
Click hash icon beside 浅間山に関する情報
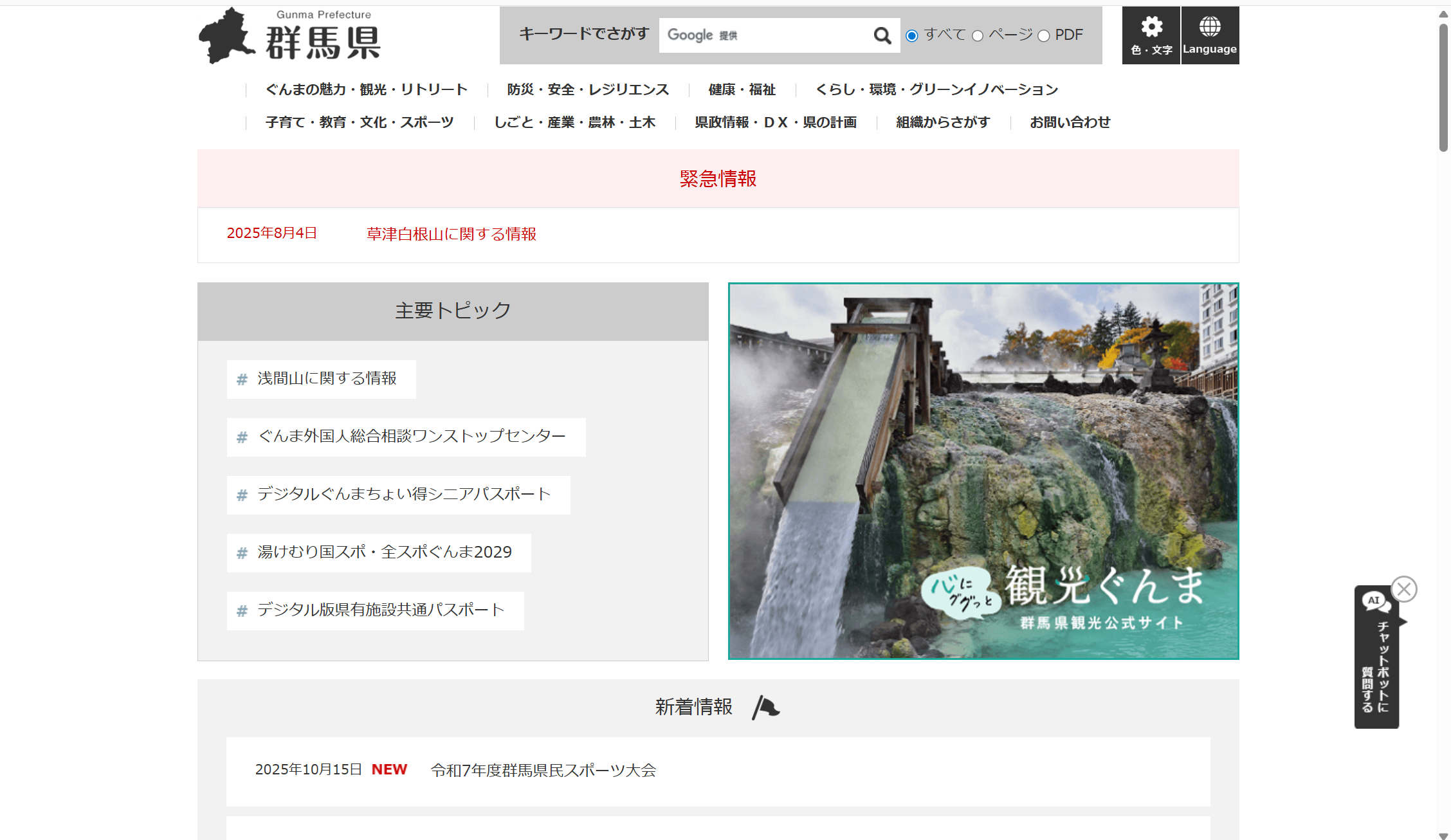pos(242,379)
